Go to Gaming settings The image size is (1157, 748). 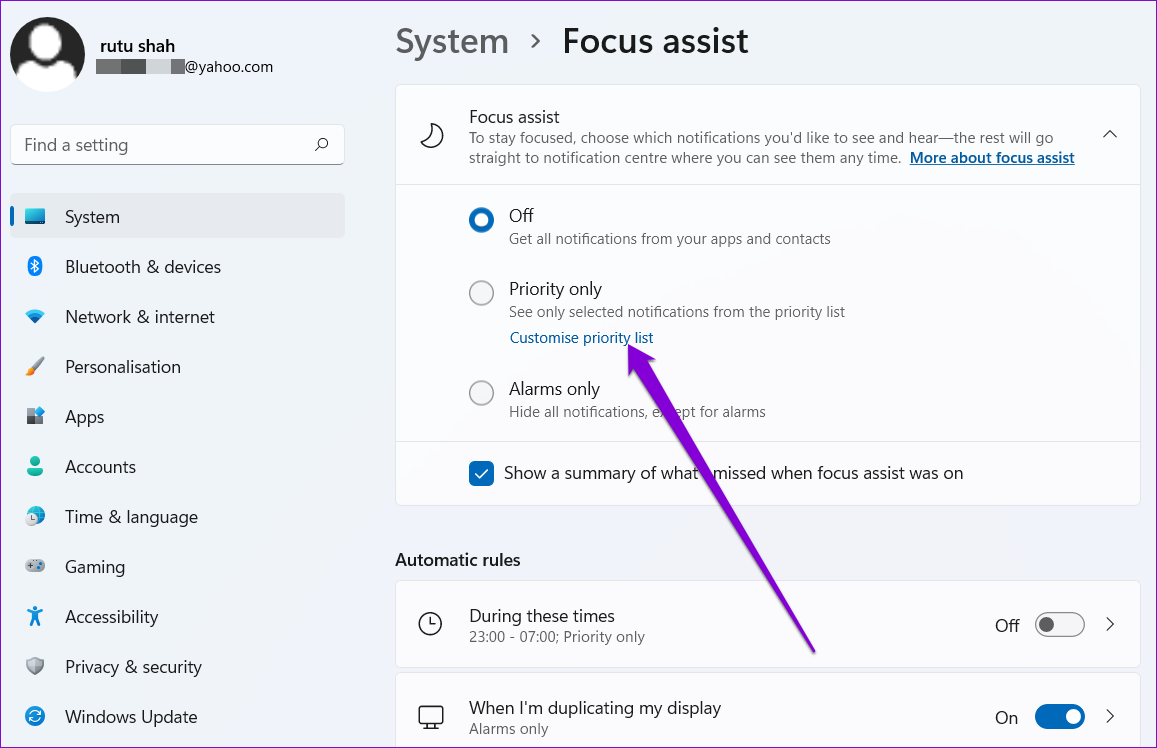[x=177, y=567]
